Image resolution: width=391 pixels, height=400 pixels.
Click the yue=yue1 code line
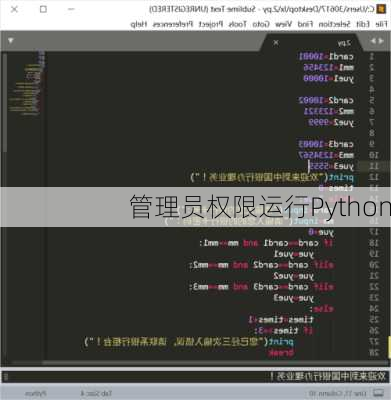tap(294, 254)
